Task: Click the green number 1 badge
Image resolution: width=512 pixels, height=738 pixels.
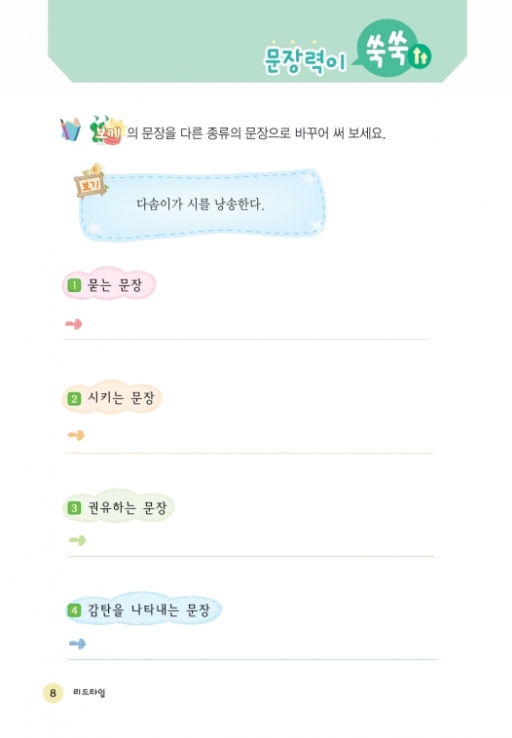Action: [x=74, y=285]
